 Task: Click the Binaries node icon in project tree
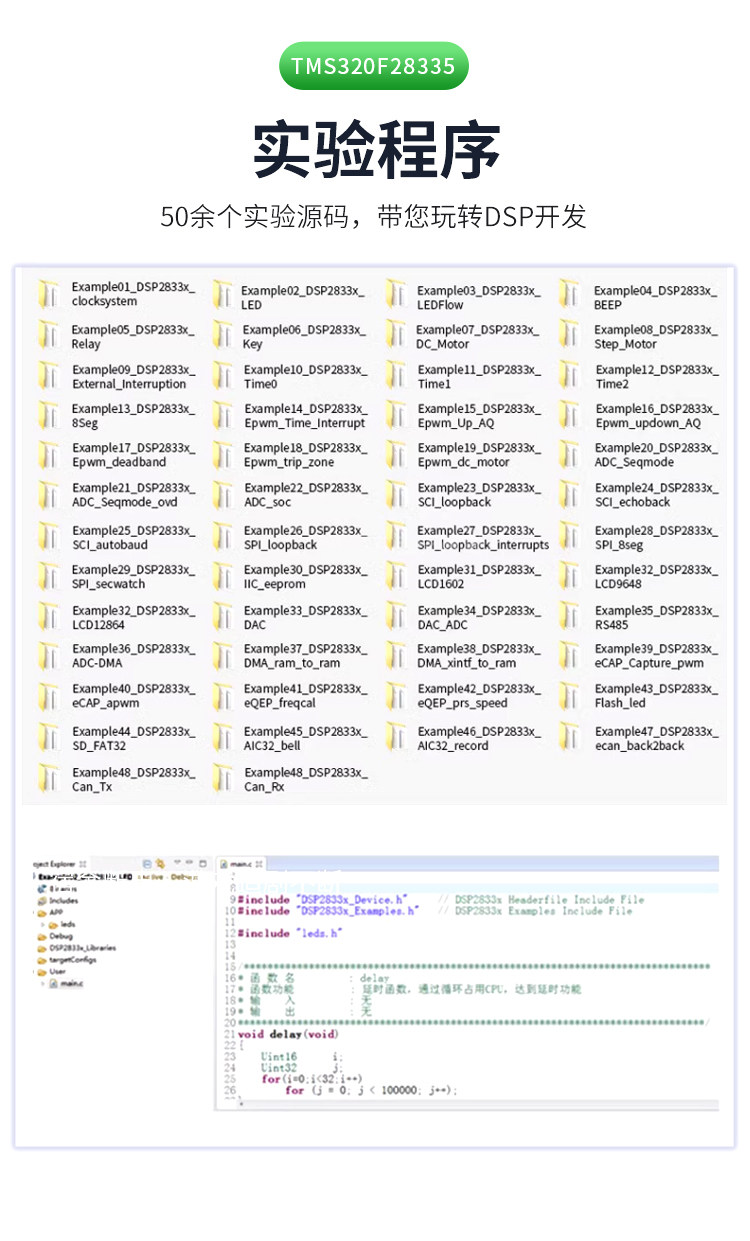[x=41, y=889]
